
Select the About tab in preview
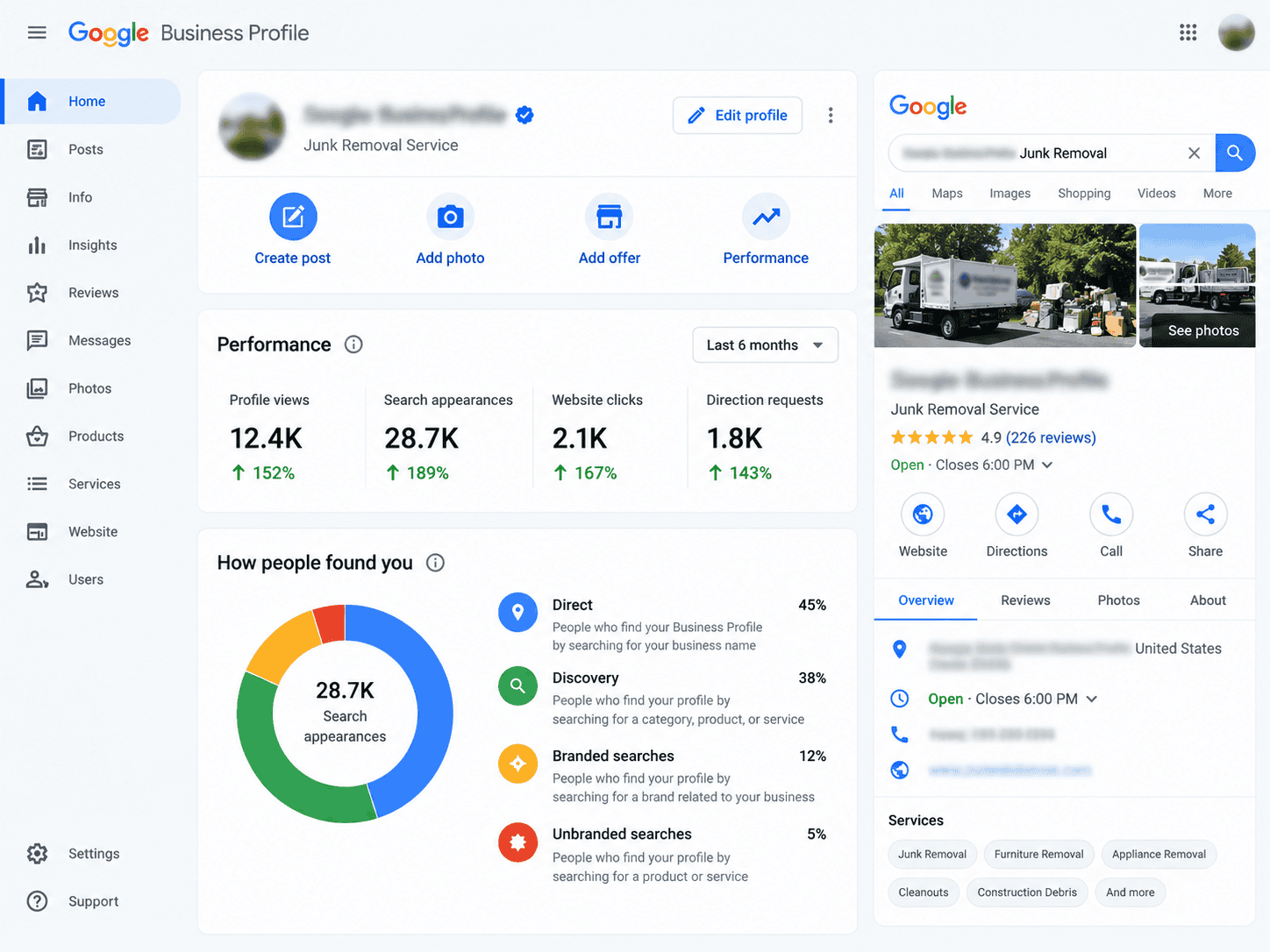(1208, 600)
